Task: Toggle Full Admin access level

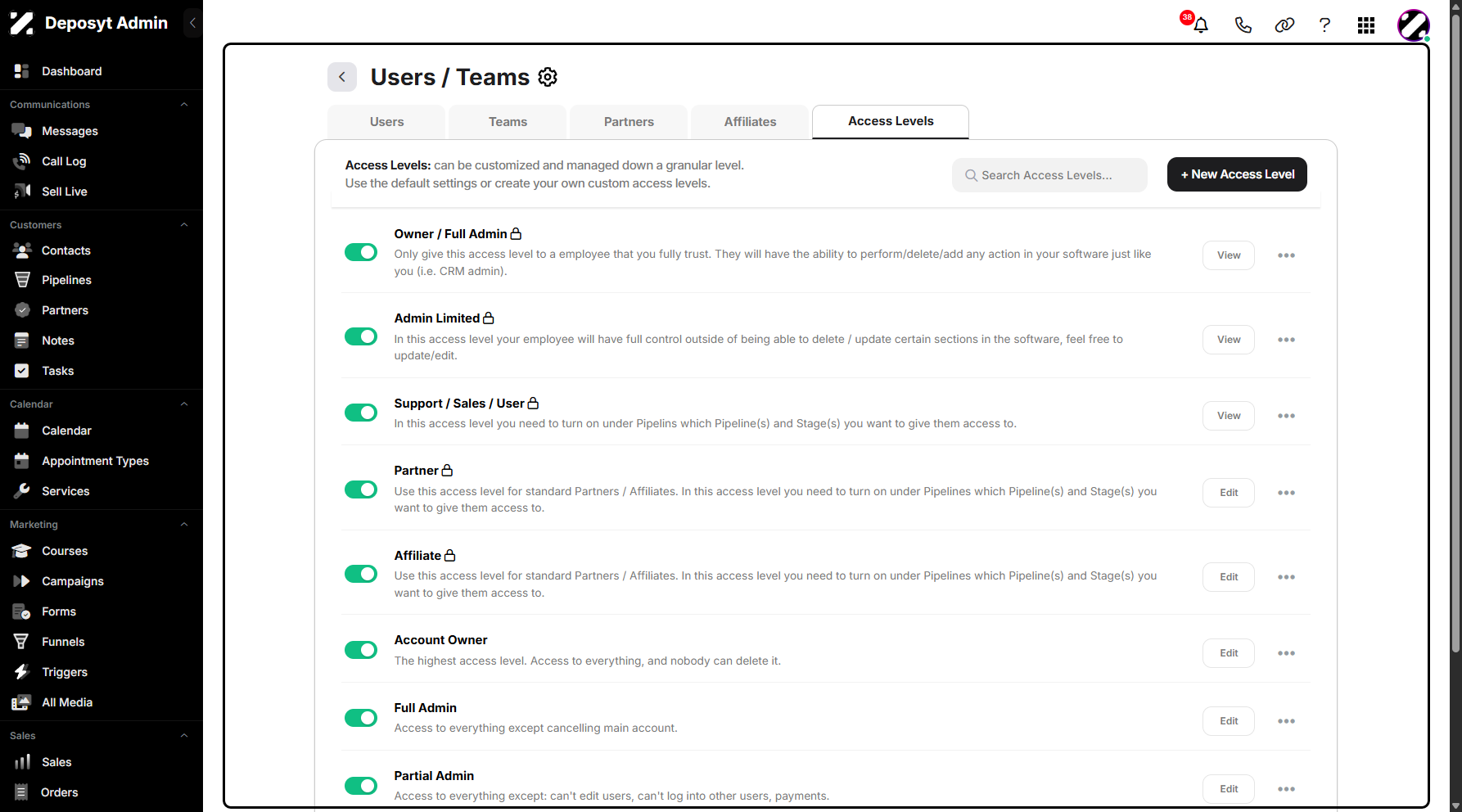Action: [361, 718]
